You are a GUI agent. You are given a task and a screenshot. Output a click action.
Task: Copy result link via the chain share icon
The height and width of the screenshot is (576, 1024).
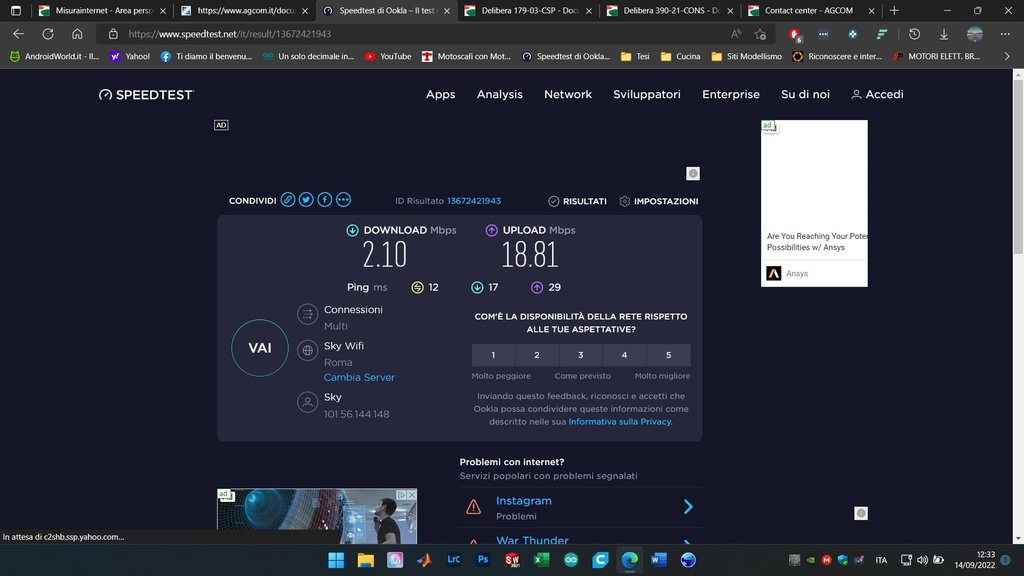tap(287, 200)
